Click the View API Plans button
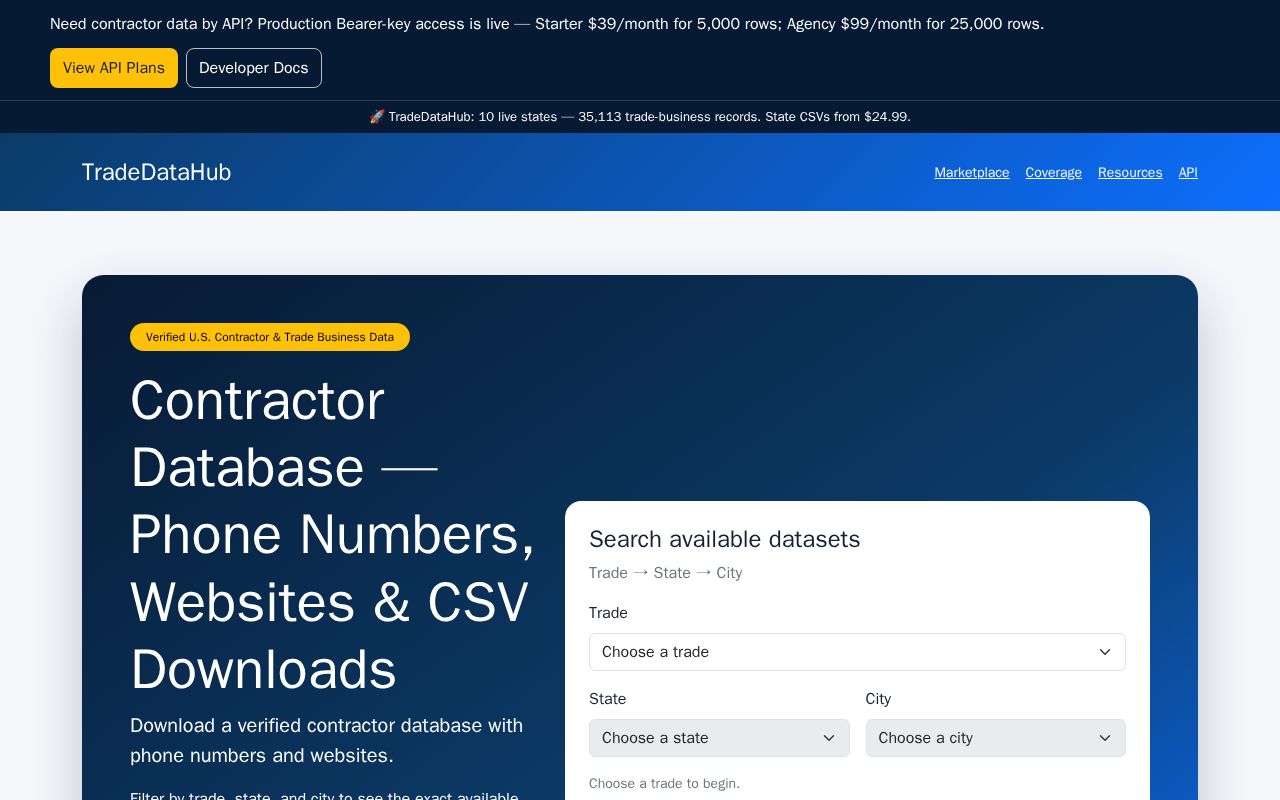This screenshot has height=800, width=1280. pos(114,68)
